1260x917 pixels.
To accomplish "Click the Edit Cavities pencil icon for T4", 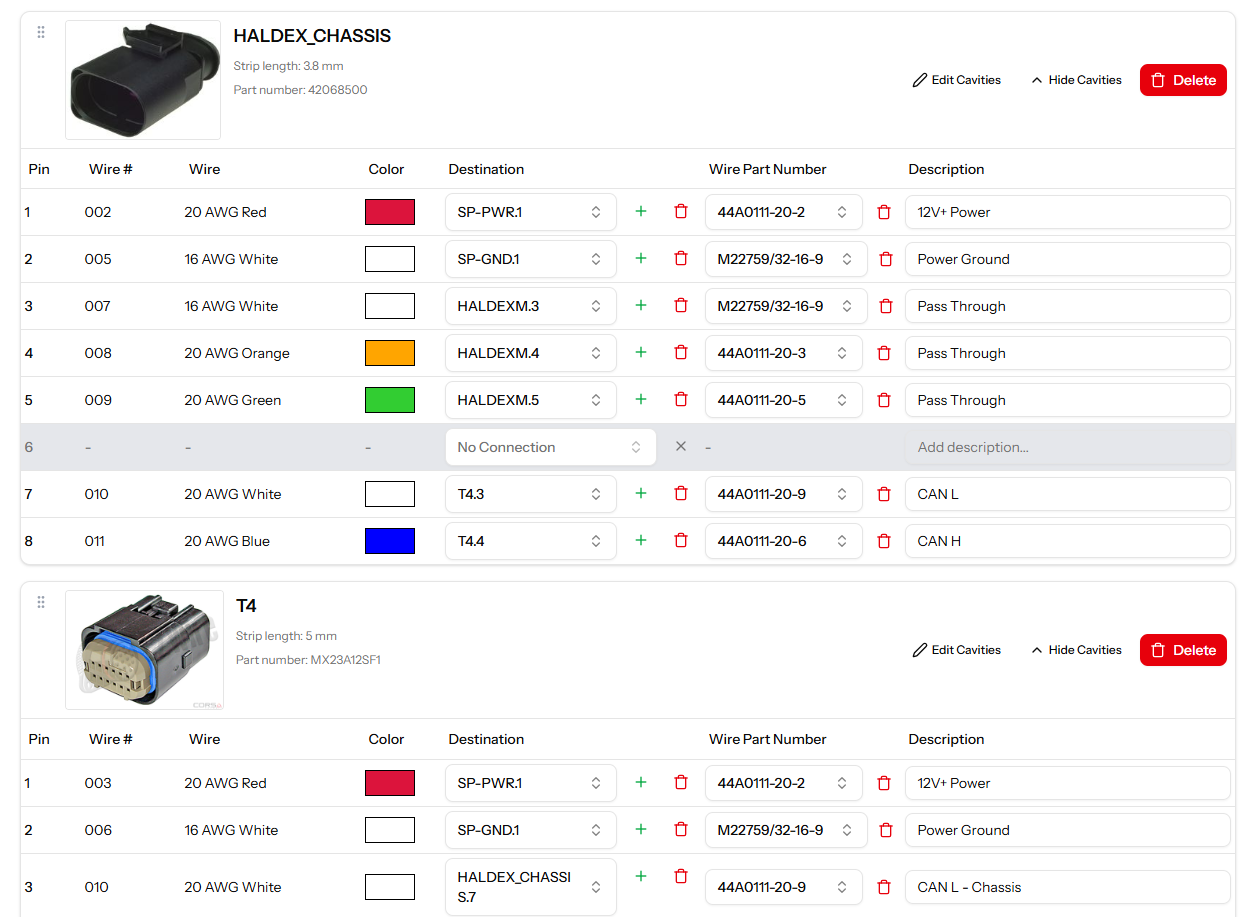I will tap(921, 649).
